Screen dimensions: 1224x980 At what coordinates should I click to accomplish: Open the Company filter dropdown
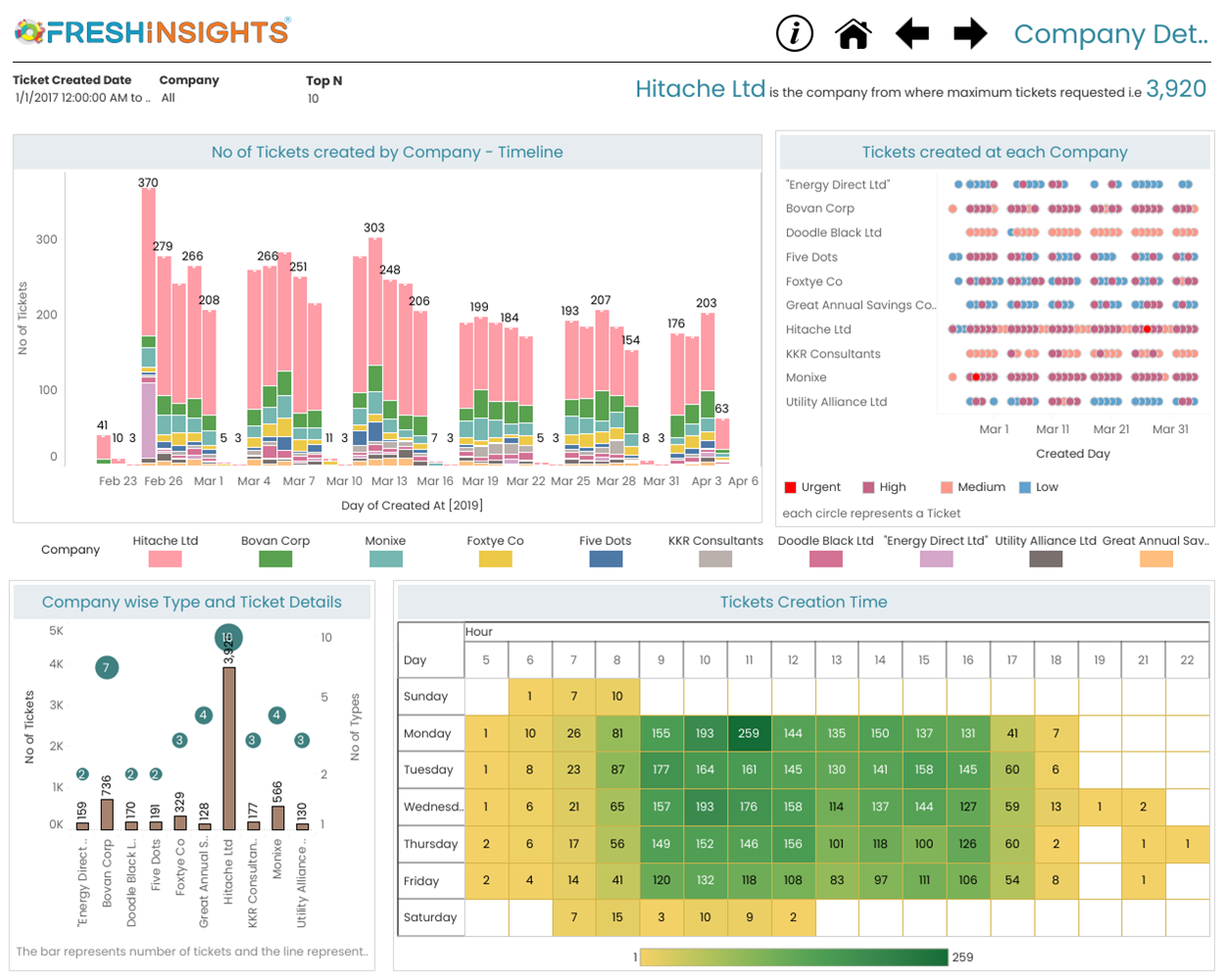[x=169, y=98]
